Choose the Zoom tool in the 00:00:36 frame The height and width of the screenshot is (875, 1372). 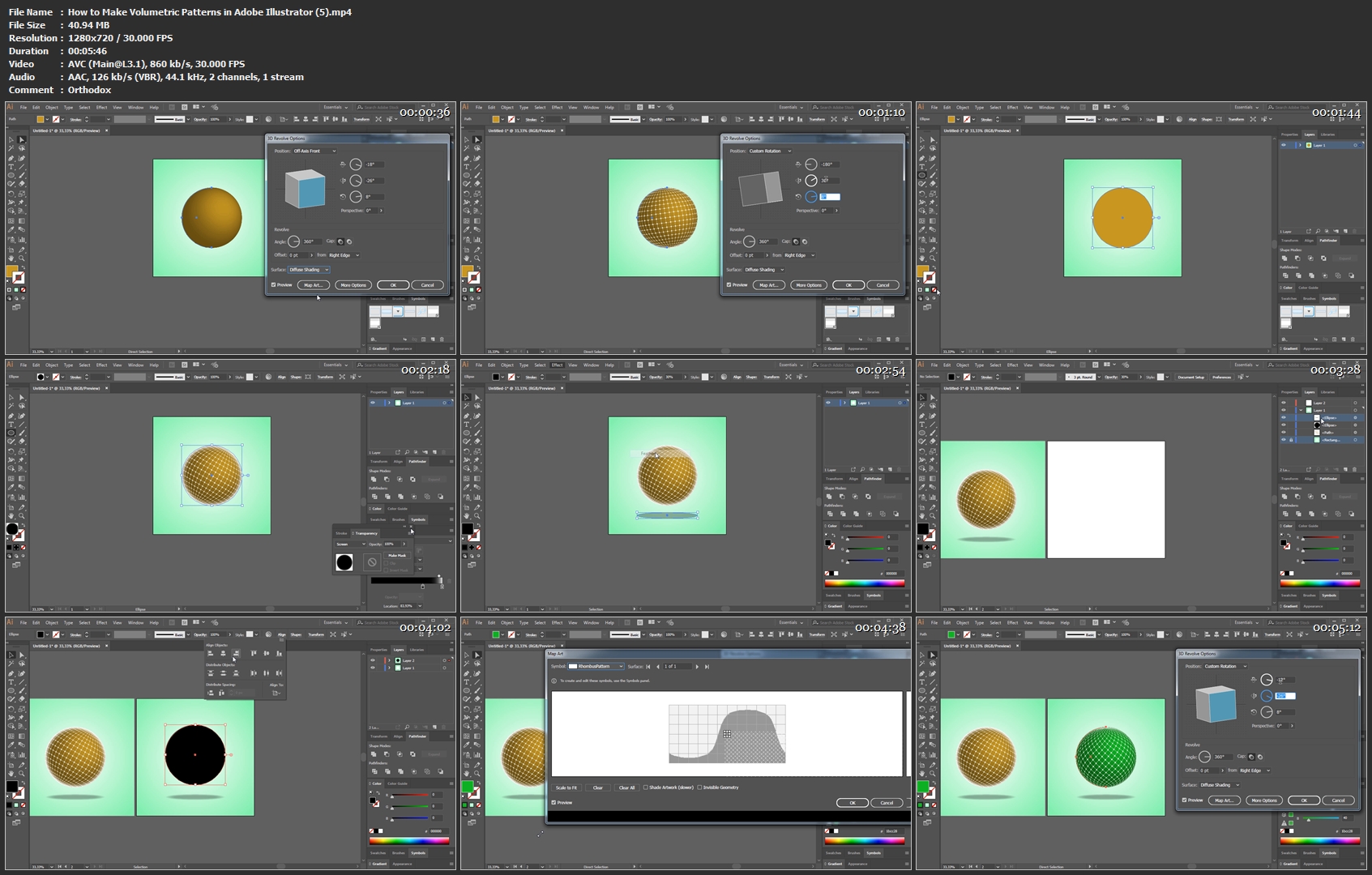point(22,258)
